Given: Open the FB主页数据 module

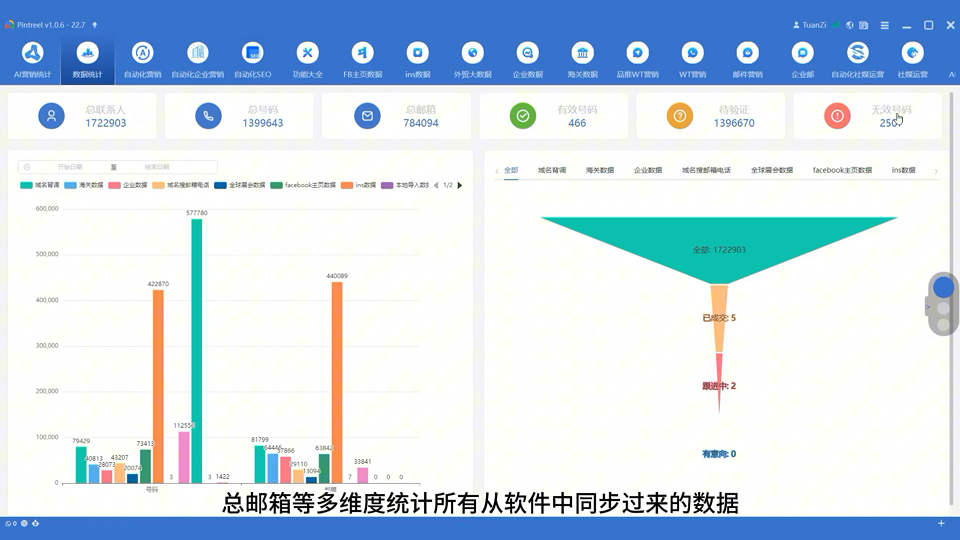Looking at the screenshot, I should coord(362,59).
